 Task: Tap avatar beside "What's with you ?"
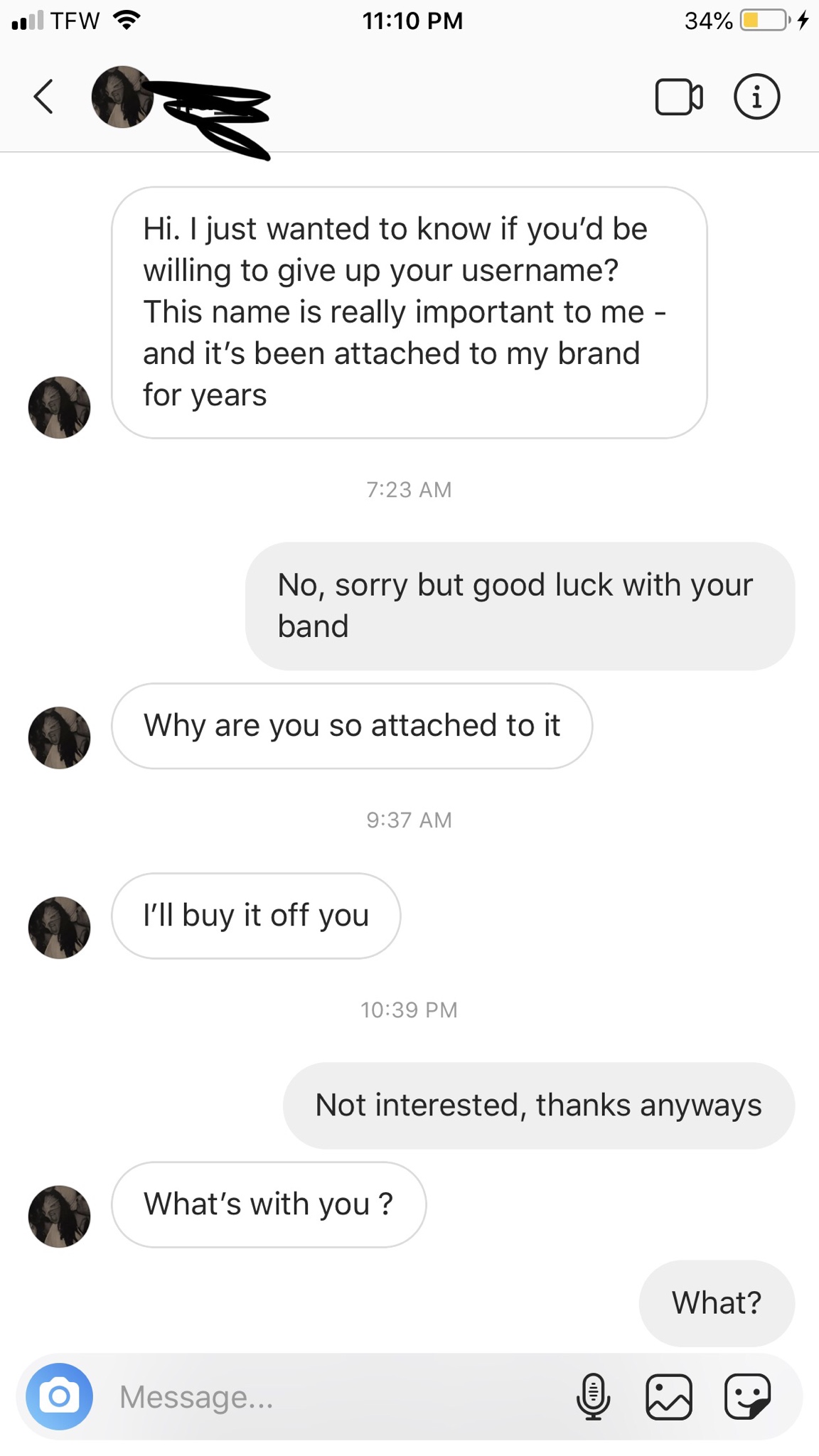point(59,1216)
